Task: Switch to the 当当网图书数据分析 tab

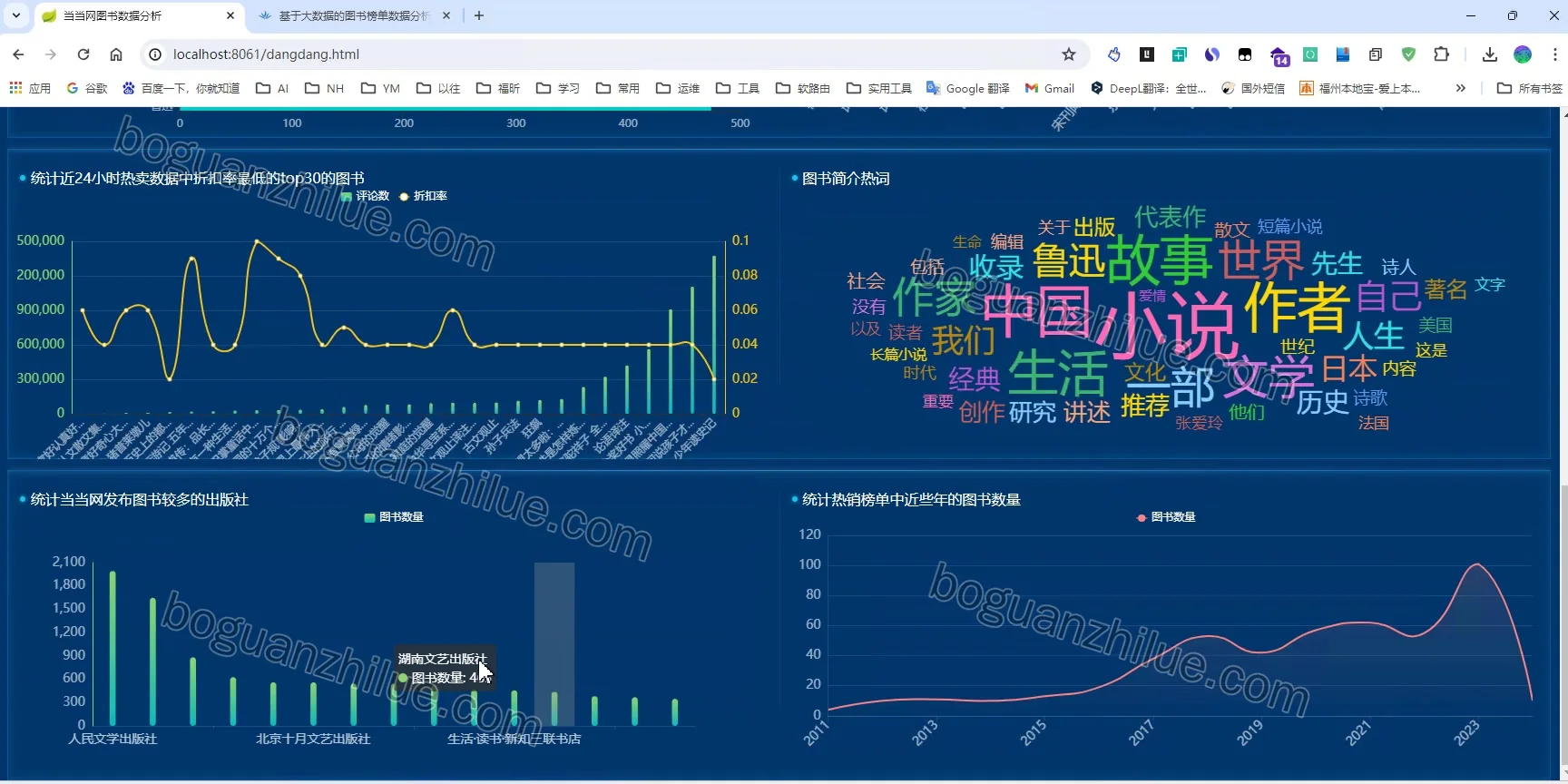Action: [136, 15]
